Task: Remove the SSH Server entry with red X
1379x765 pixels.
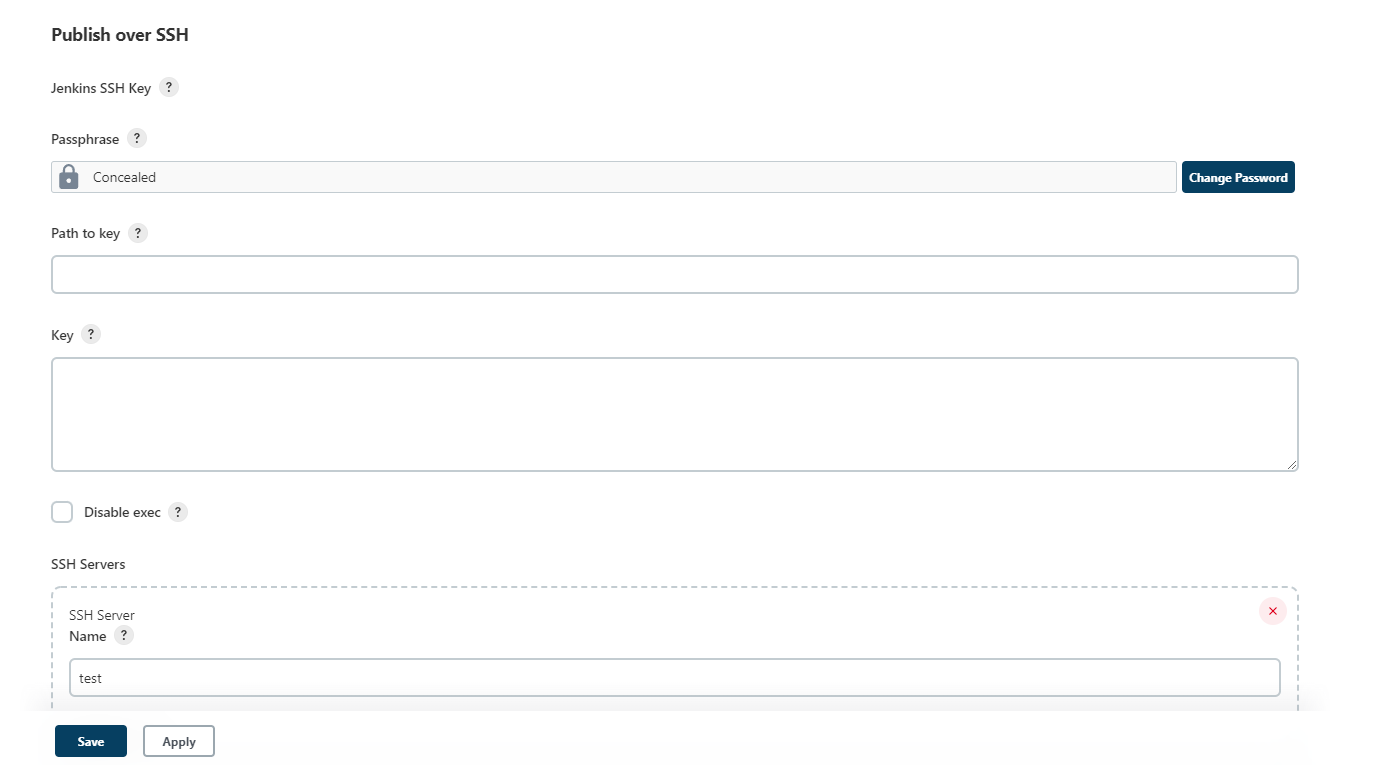Action: 1272,611
